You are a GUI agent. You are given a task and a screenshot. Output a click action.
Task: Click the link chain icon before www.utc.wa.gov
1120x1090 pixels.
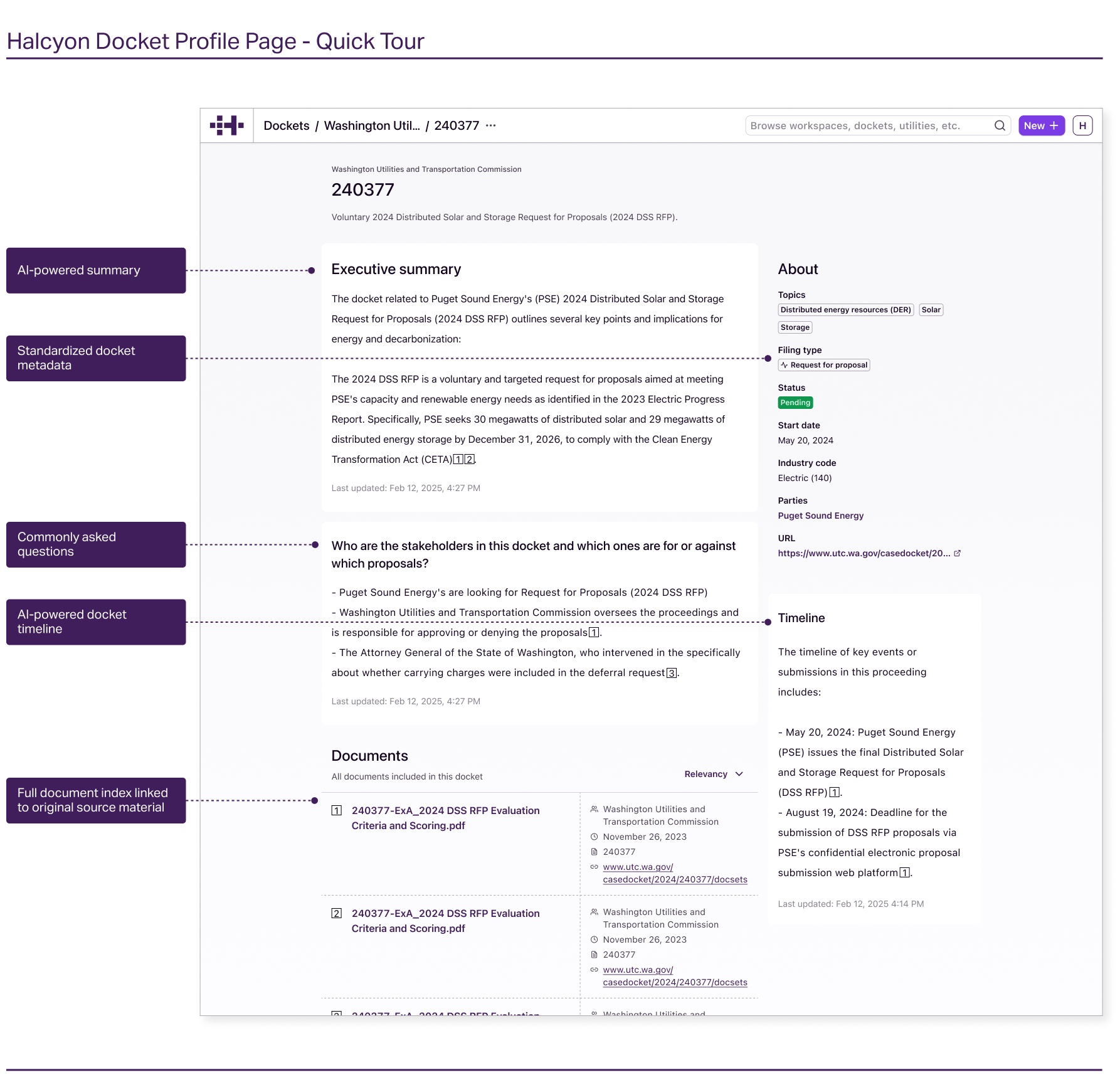click(x=594, y=867)
